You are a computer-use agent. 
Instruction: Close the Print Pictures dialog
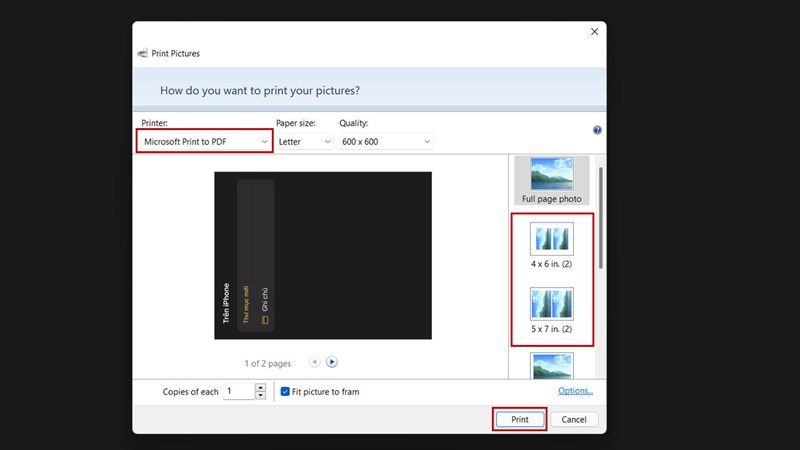click(594, 32)
